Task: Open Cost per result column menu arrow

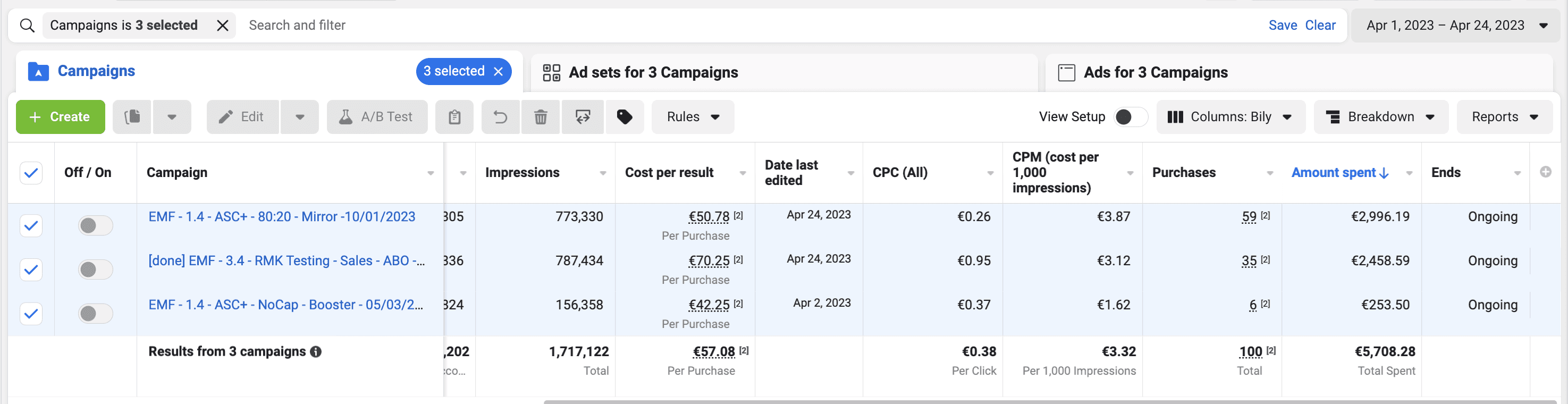Action: pos(743,173)
